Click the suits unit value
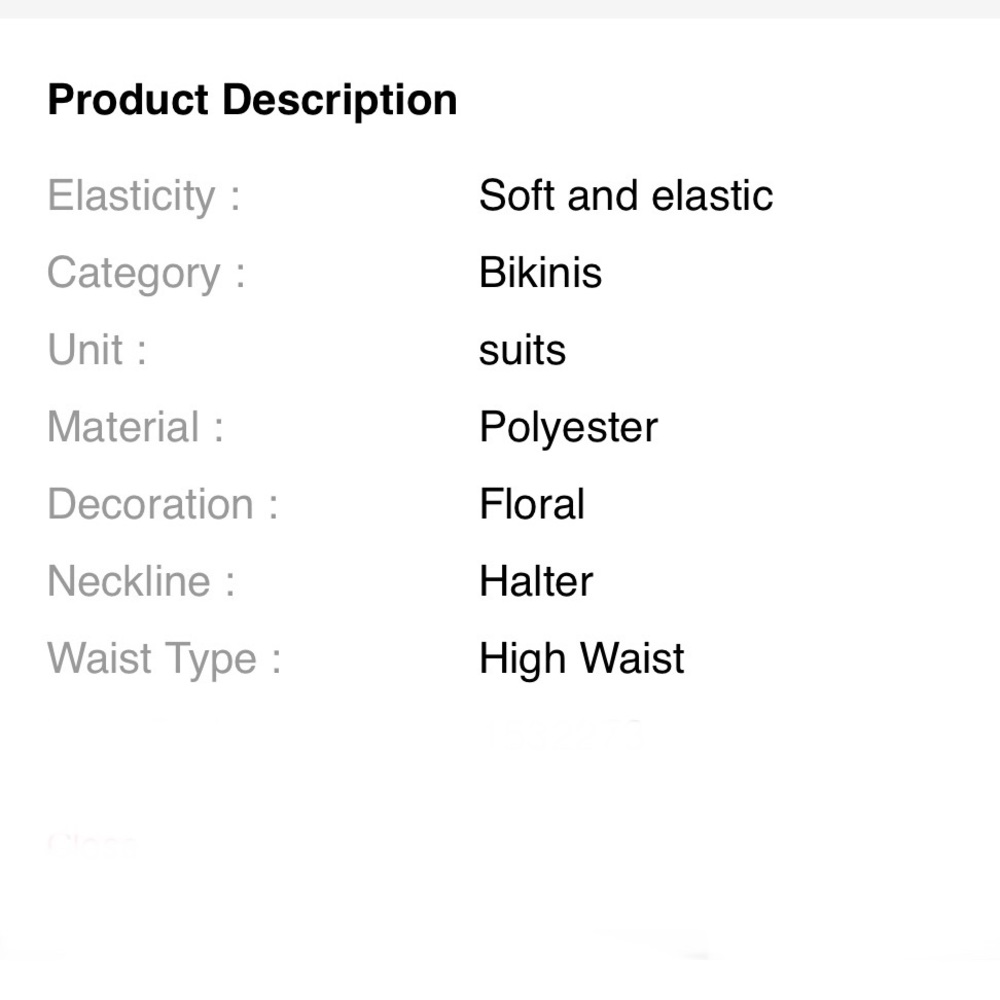Screen dimensions: 1000x1000 [x=522, y=350]
